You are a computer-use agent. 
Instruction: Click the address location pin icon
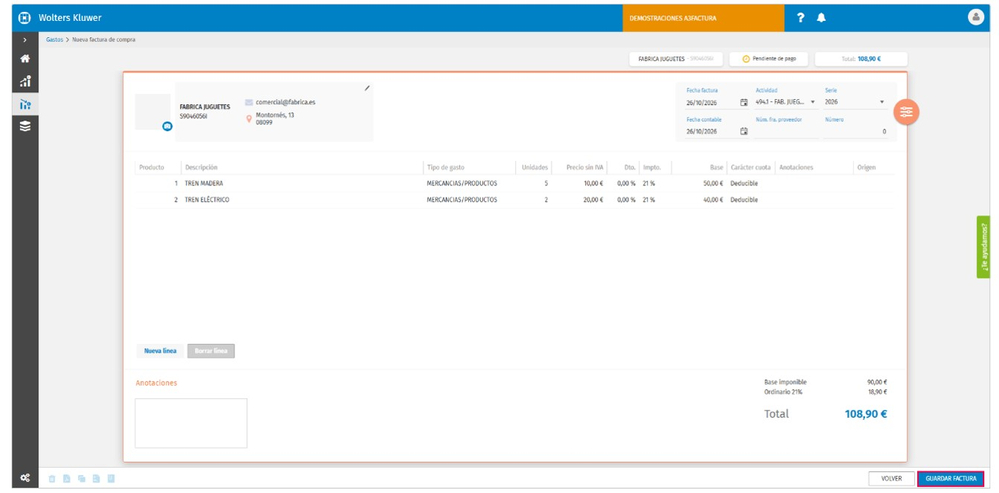[x=249, y=118]
